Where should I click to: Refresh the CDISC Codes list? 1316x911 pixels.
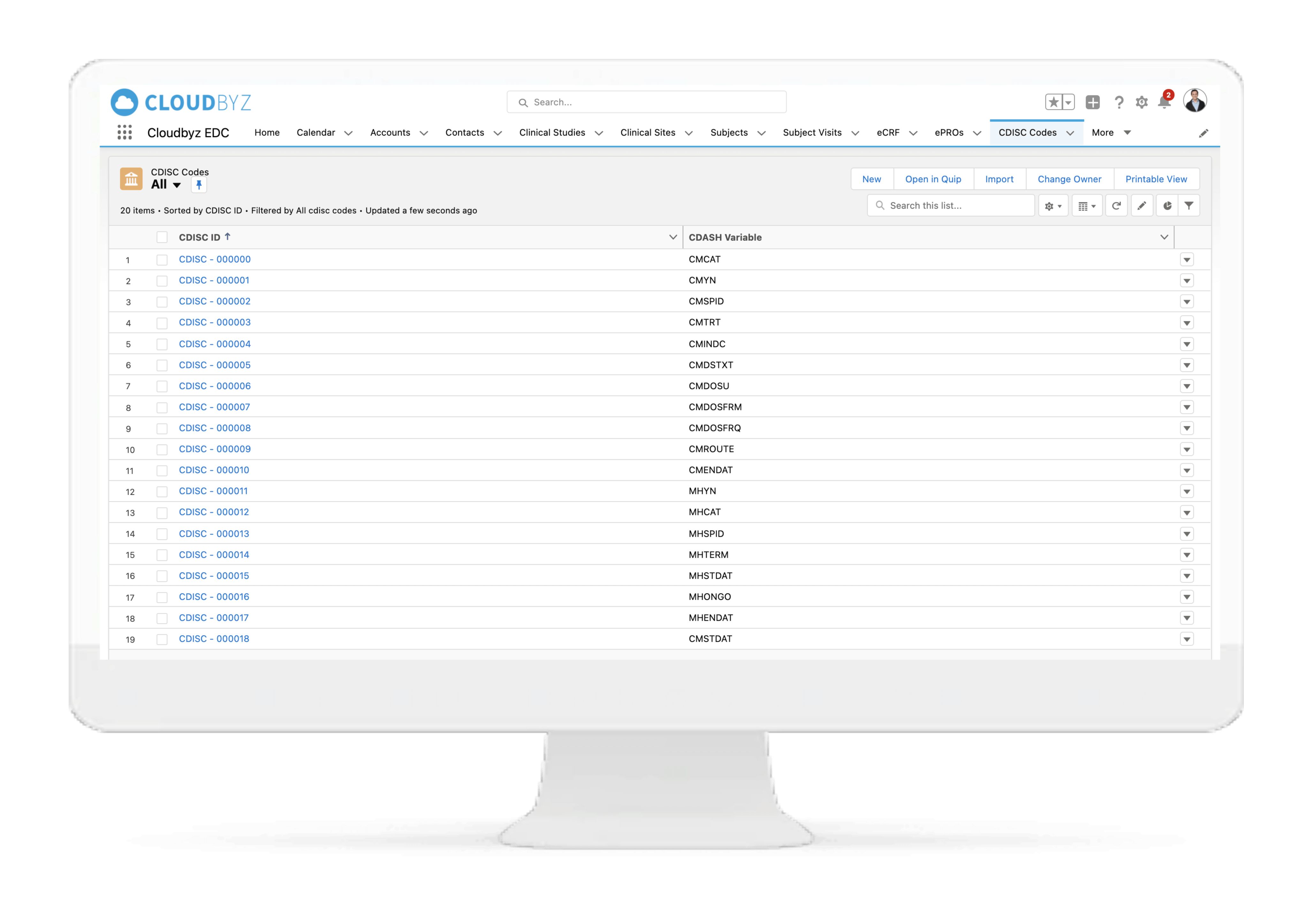1116,206
